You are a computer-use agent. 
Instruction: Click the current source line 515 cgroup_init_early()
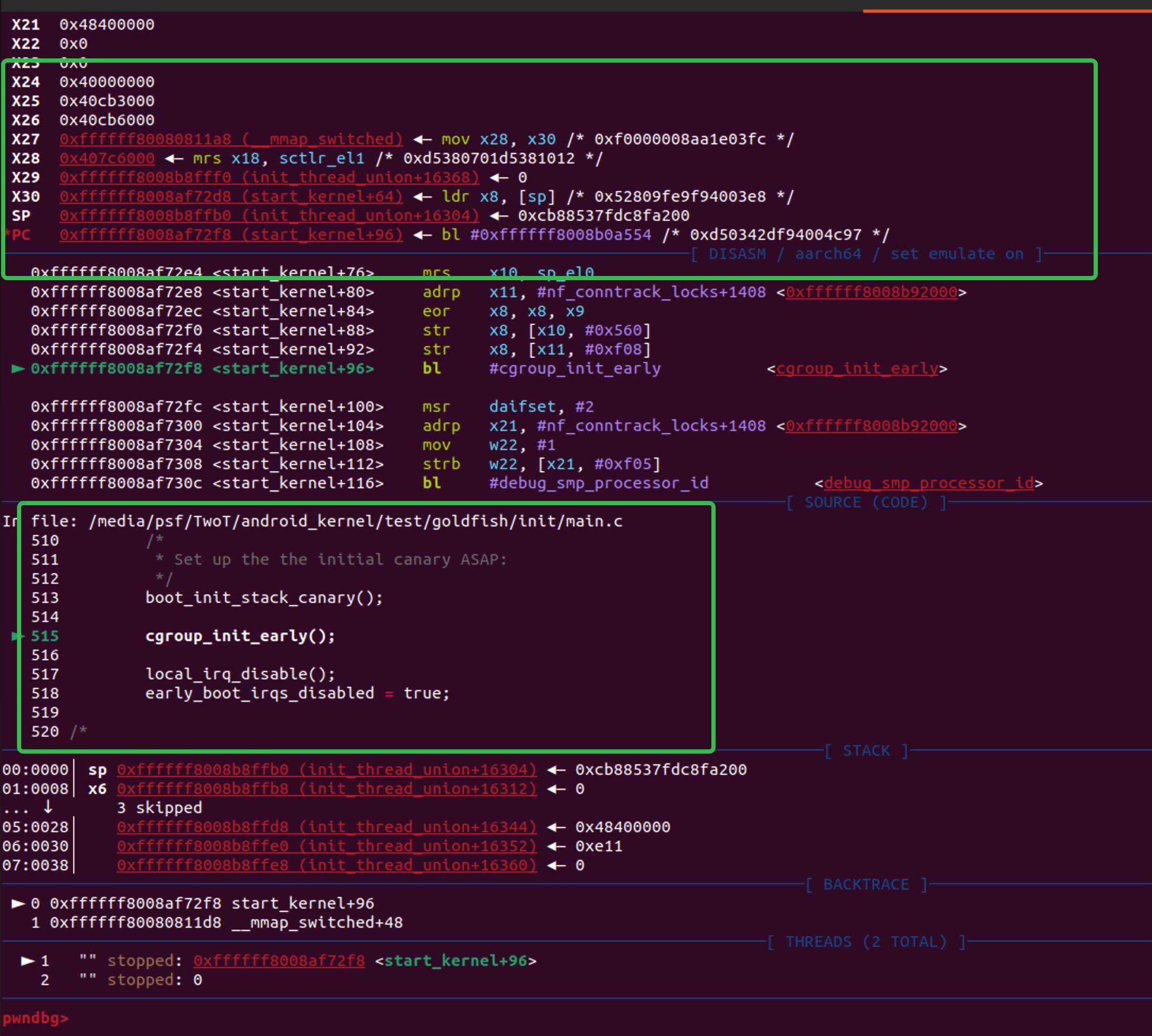tap(240, 636)
